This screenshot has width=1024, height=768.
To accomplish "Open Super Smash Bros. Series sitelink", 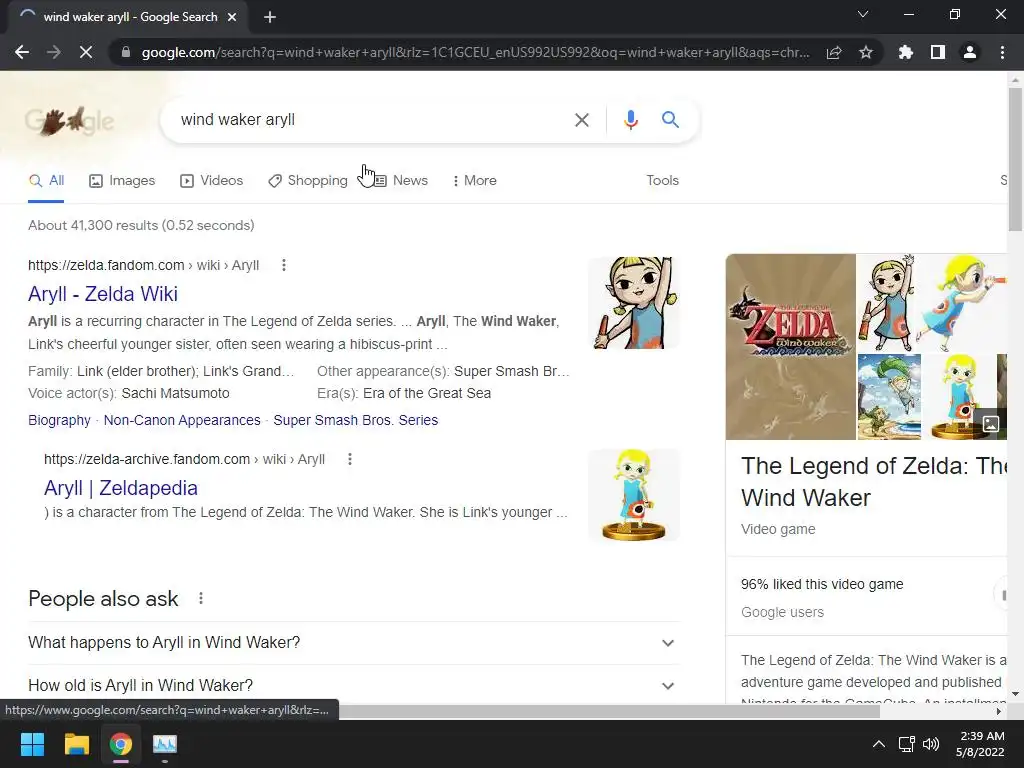I will point(355,421).
